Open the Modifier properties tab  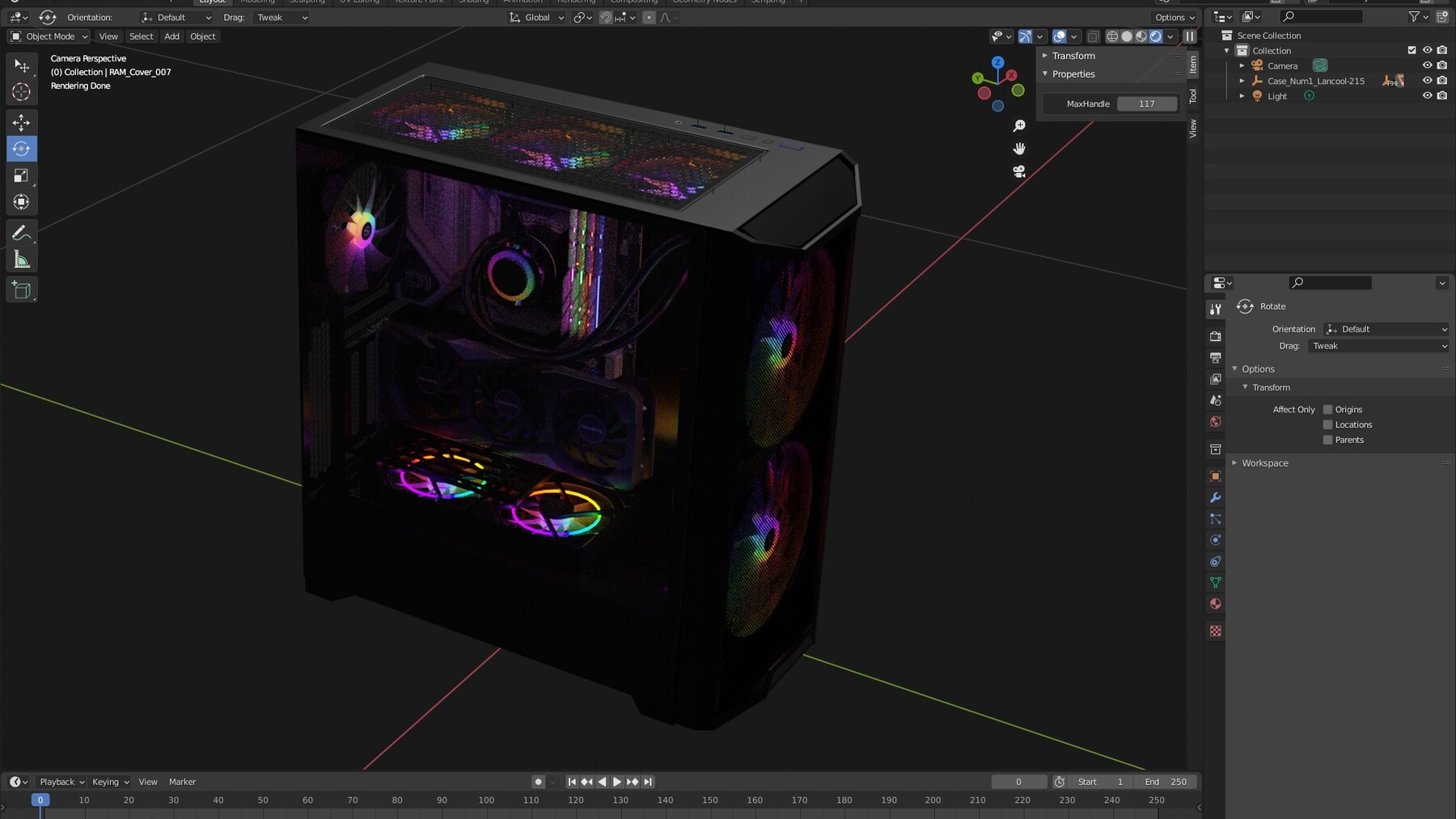point(1215,497)
